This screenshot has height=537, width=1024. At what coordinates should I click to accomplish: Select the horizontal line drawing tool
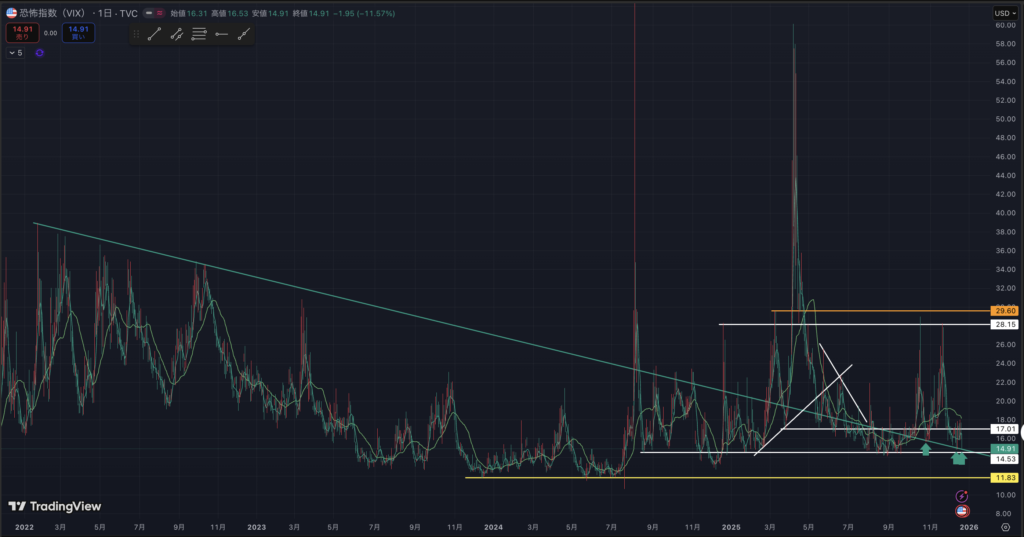(221, 34)
